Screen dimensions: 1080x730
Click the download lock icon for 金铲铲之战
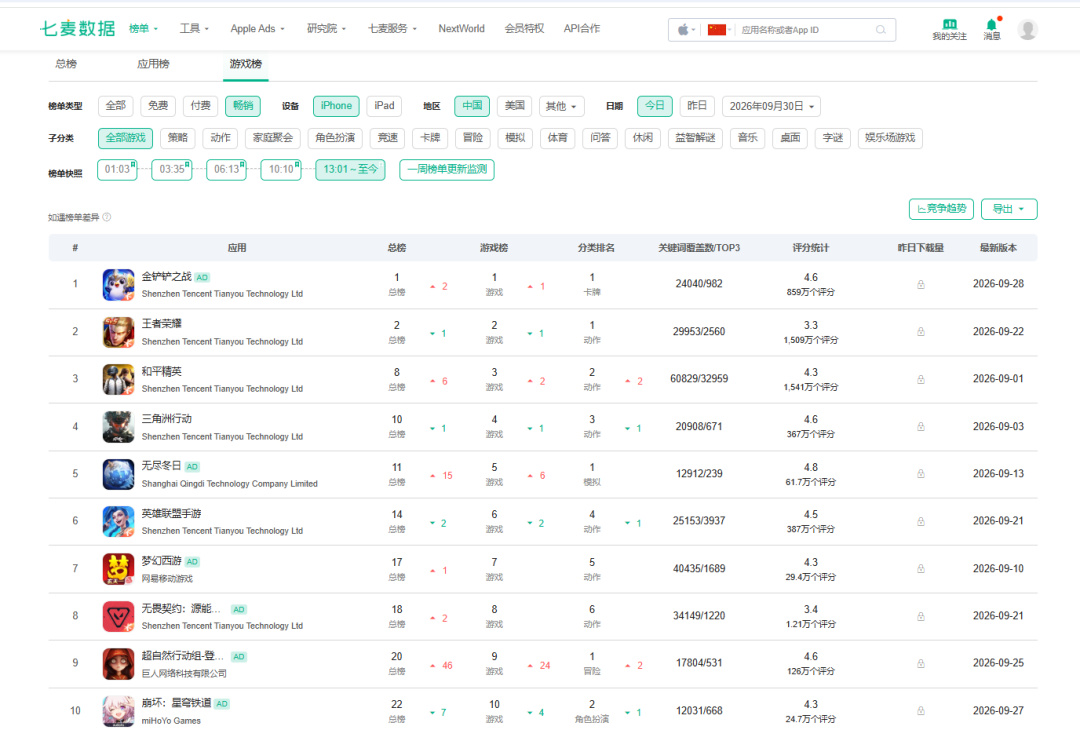pos(921,284)
